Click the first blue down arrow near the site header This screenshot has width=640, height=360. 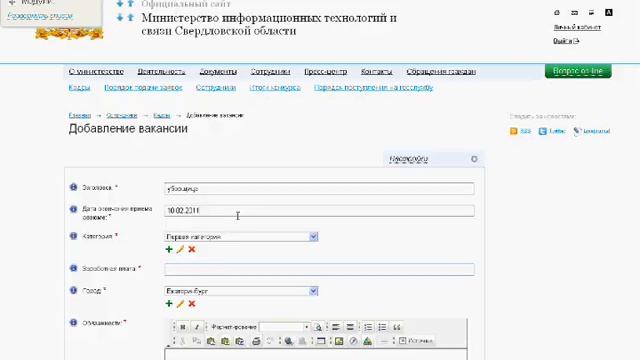tap(120, 4)
